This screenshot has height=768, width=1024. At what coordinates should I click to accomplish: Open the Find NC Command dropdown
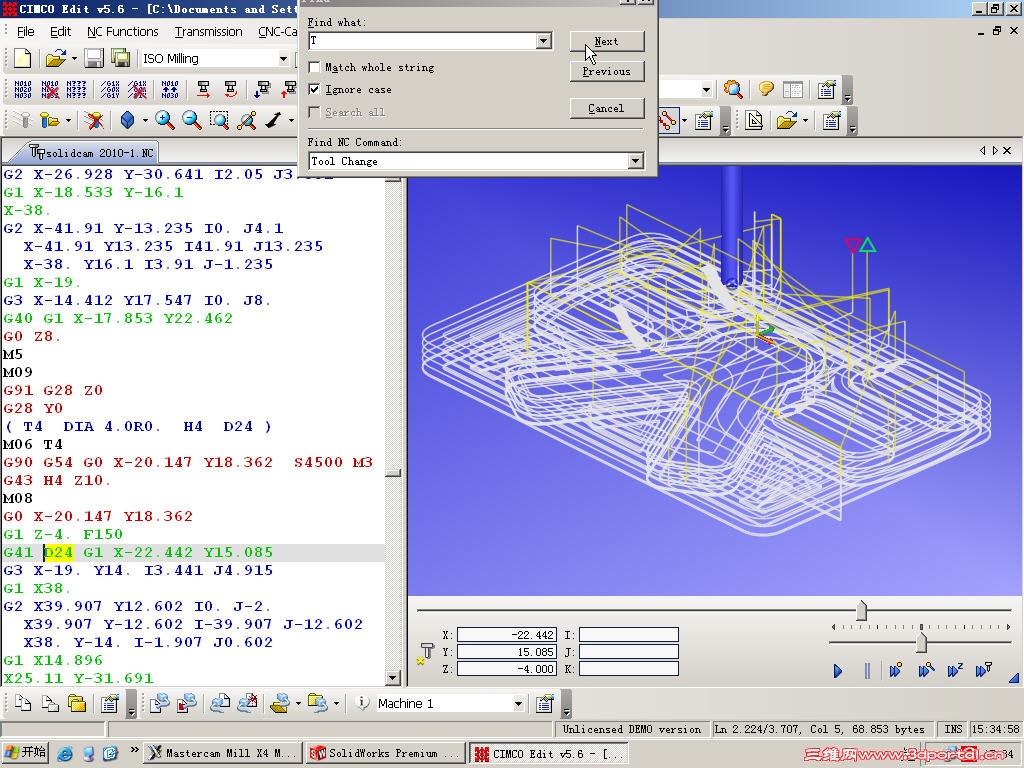(x=636, y=161)
